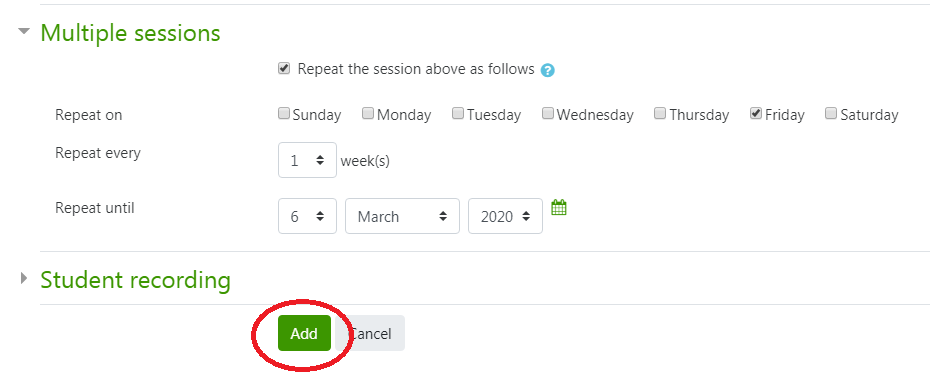This screenshot has height=378, width=948.
Task: Check the Wednesday checkbox
Action: pos(548,113)
